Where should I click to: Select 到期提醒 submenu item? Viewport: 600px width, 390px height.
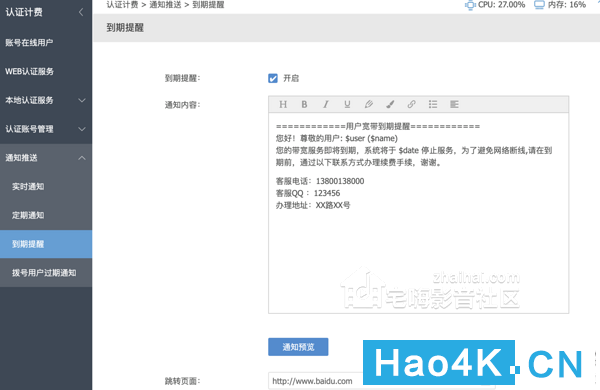tap(46, 244)
